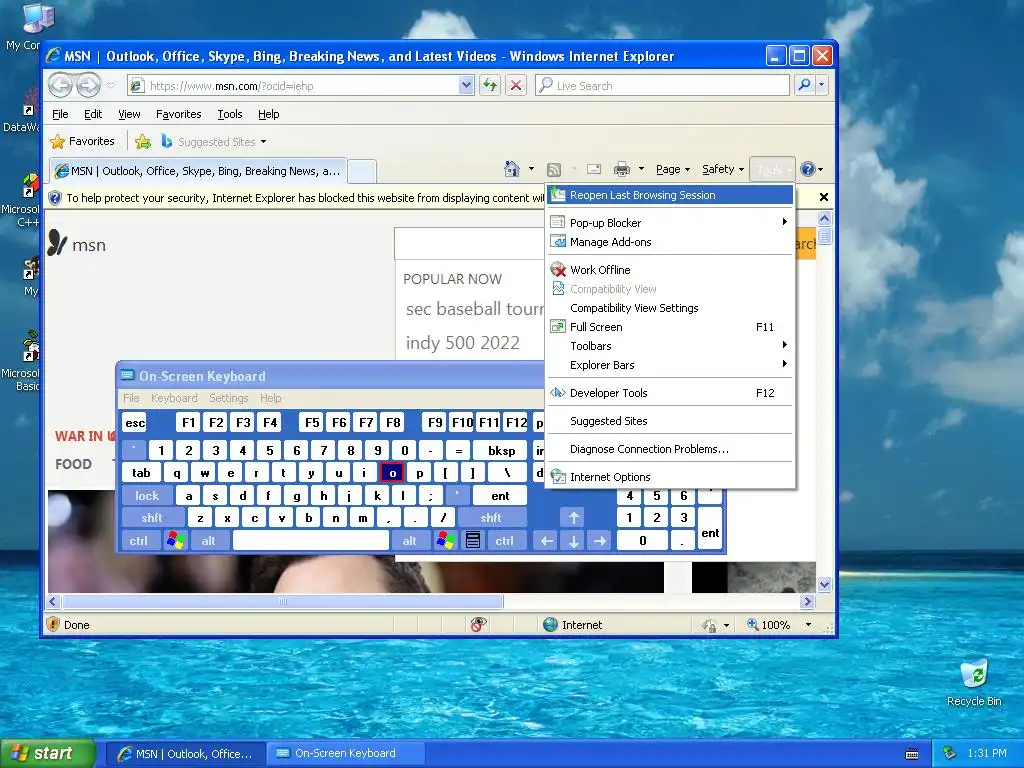Select Work Offline menu entry
Screen dimensions: 1024x768
(670, 270)
